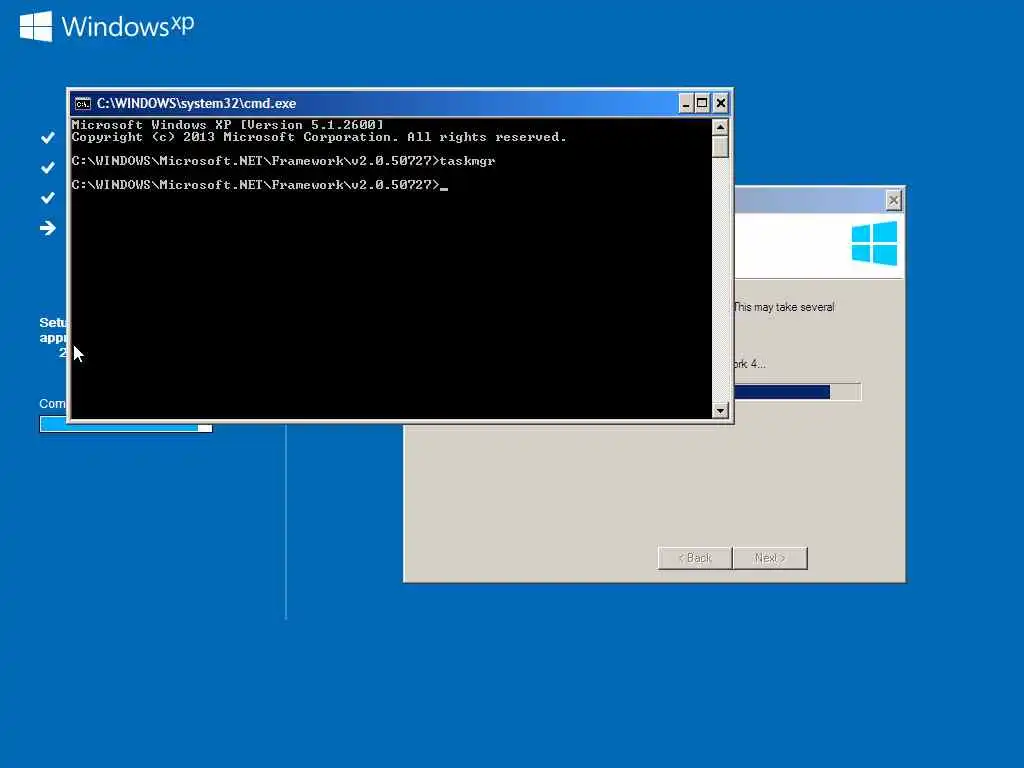Click the cmd vertical scrollbar thumb
Image resolution: width=1024 pixels, height=768 pixels.
pyautogui.click(x=720, y=146)
